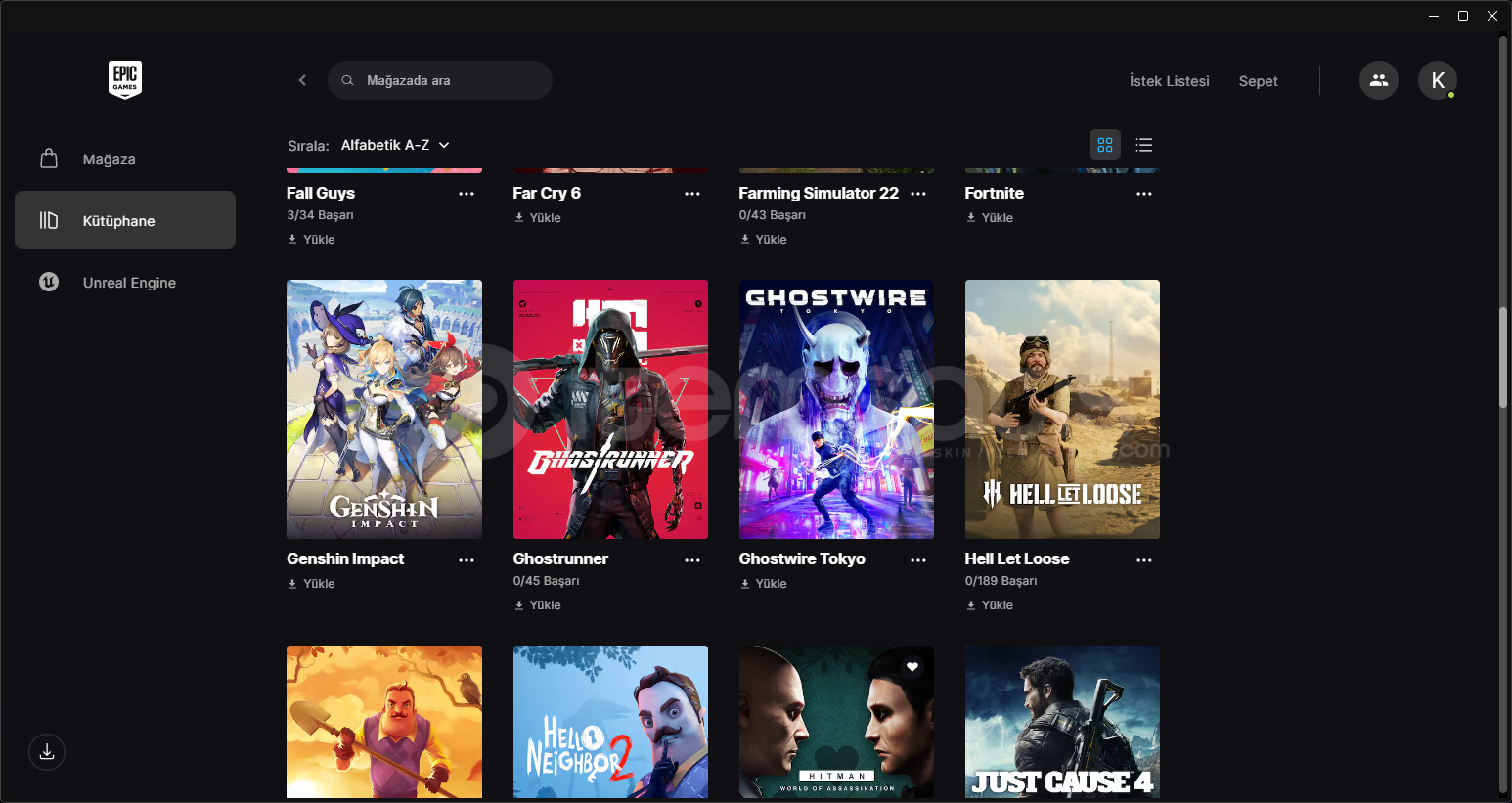Open the Hell Let Loose cover art
Viewport: 1512px width, 803px height.
click(x=1062, y=409)
